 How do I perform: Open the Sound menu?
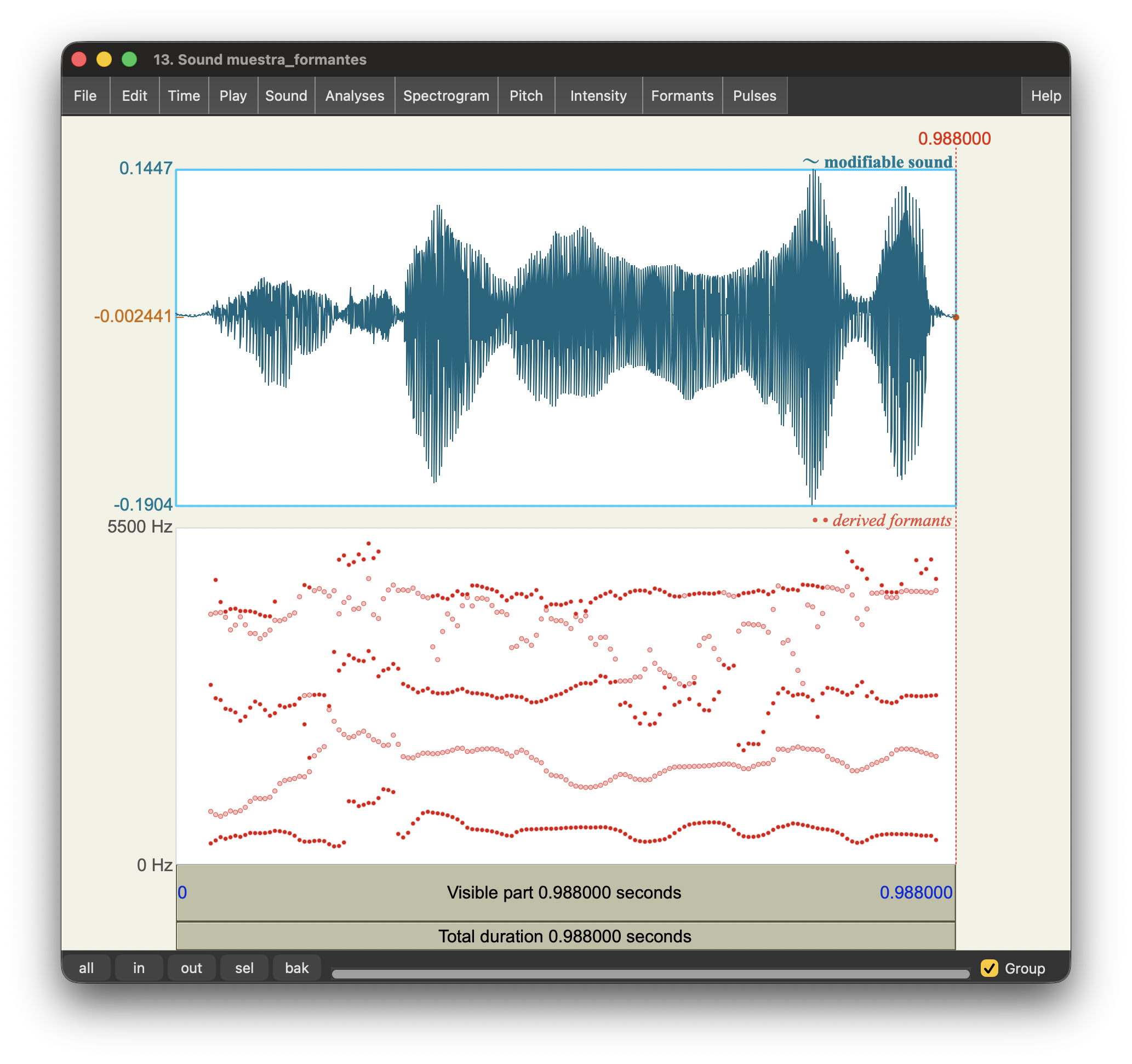tap(286, 96)
